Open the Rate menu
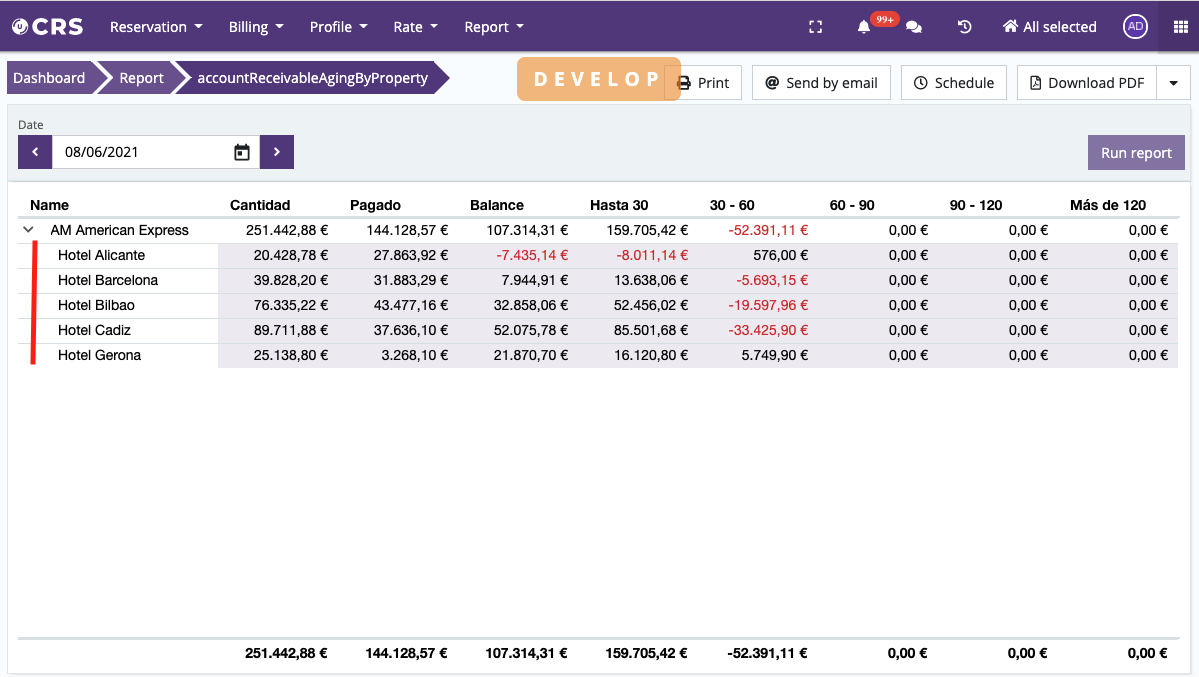The width and height of the screenshot is (1199, 677). coord(416,27)
